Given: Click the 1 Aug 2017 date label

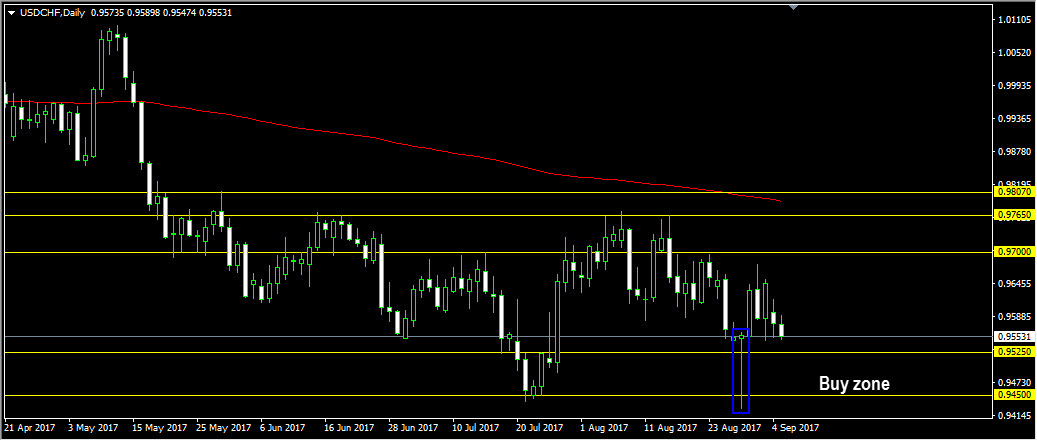Looking at the screenshot, I should pyautogui.click(x=602, y=428).
